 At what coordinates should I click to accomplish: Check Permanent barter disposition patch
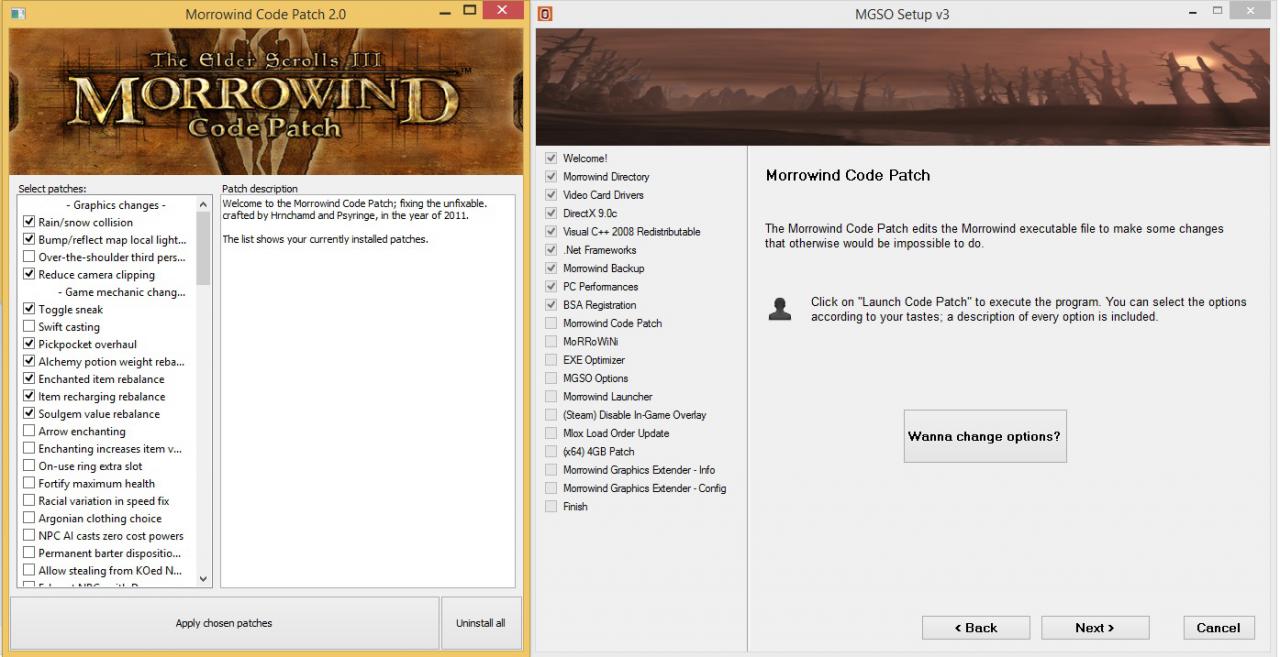(29, 553)
